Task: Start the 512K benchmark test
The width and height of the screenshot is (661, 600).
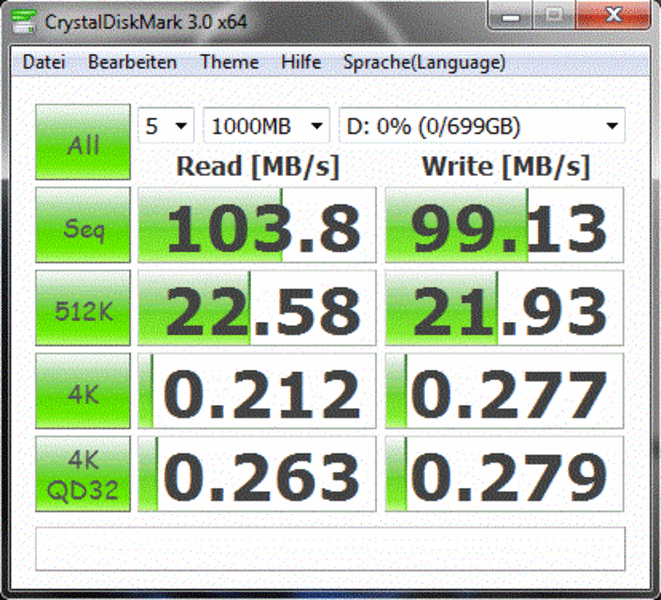Action: point(83,308)
